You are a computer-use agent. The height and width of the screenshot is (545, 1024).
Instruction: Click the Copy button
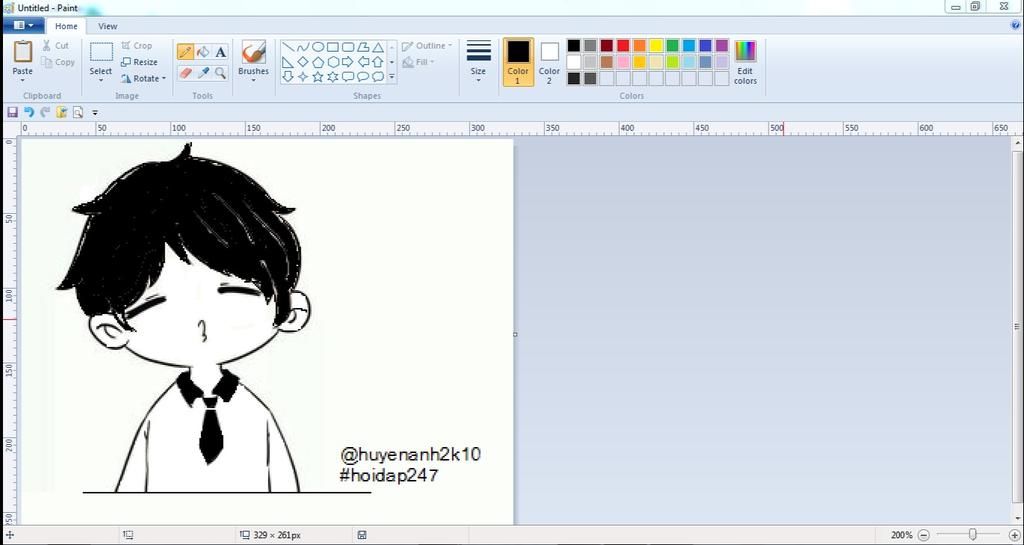click(57, 63)
